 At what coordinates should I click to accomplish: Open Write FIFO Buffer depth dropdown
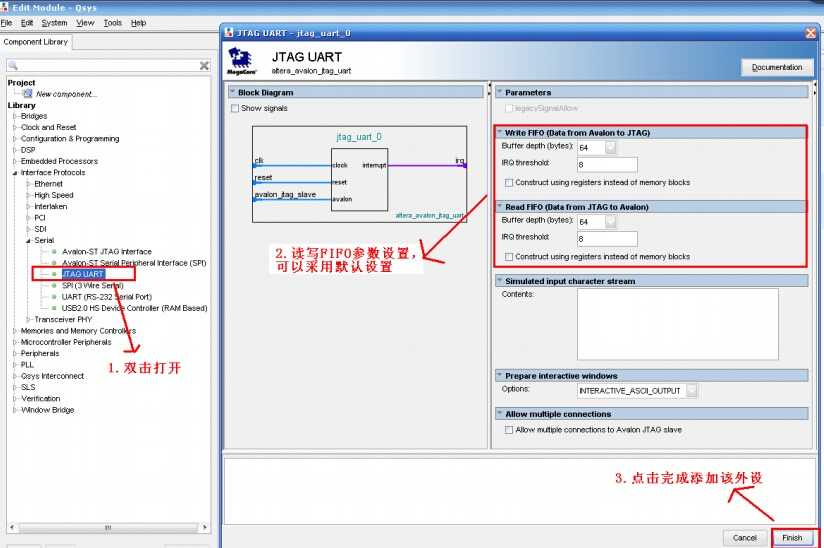tap(610, 148)
